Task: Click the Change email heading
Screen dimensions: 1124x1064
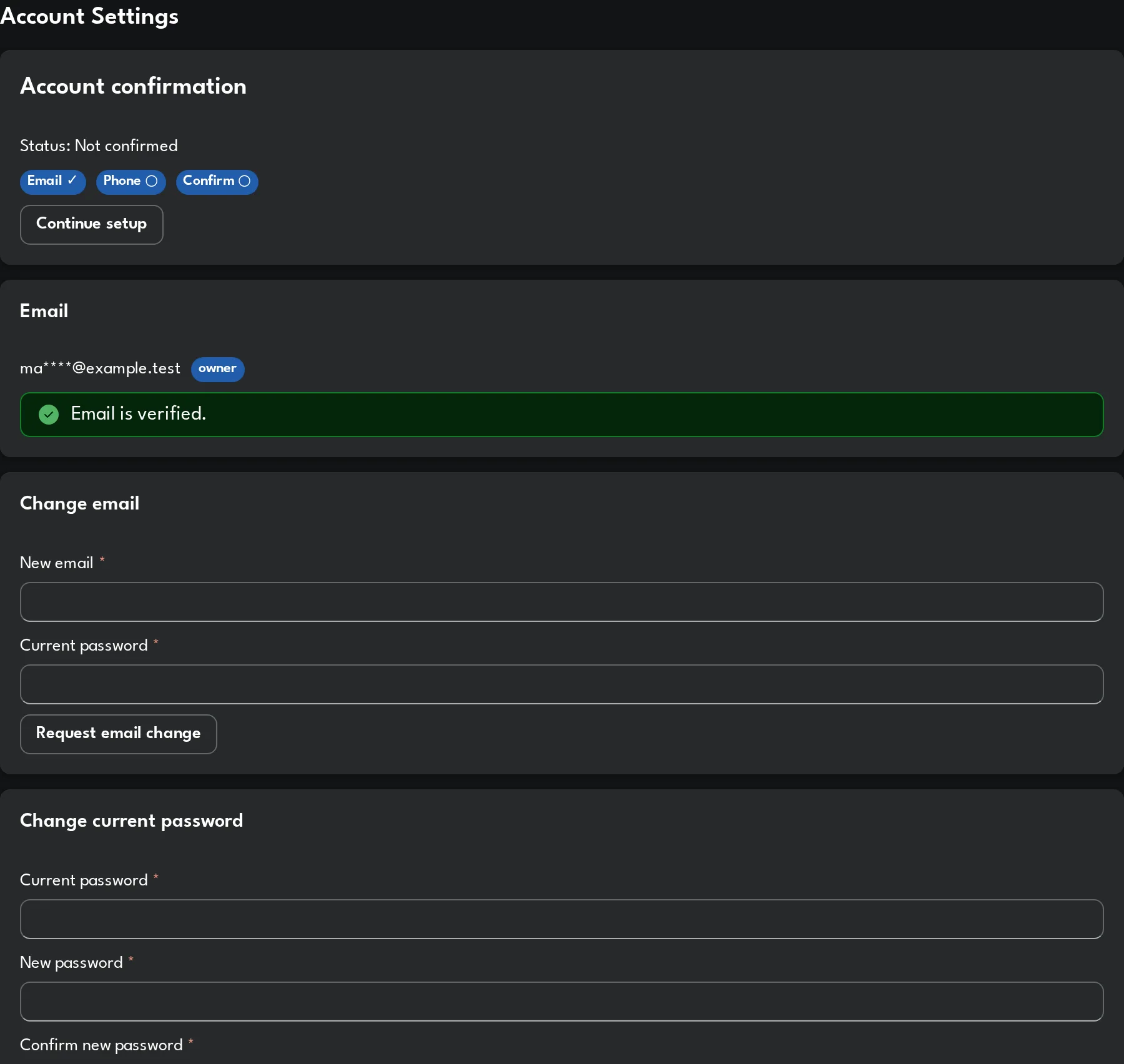Action: coord(79,503)
